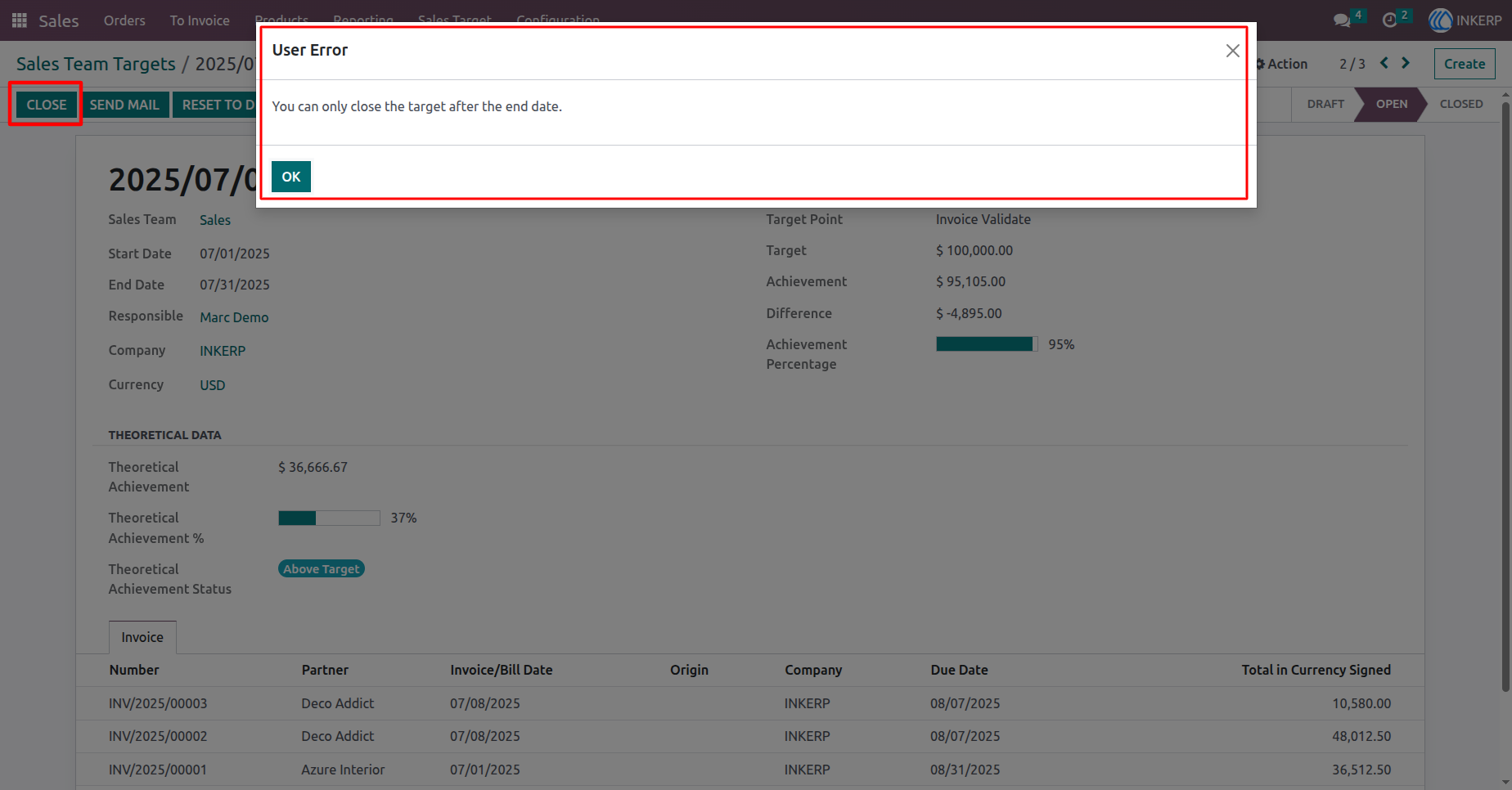Viewport: 1512px width, 790px height.
Task: Sort by Partner column header
Action: (325, 670)
